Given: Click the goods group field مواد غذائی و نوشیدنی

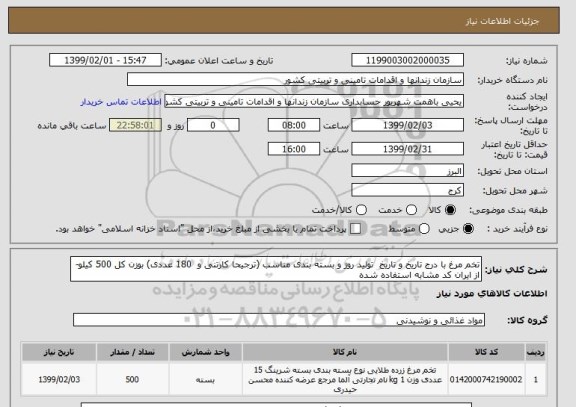Looking at the screenshot, I should [279, 320].
